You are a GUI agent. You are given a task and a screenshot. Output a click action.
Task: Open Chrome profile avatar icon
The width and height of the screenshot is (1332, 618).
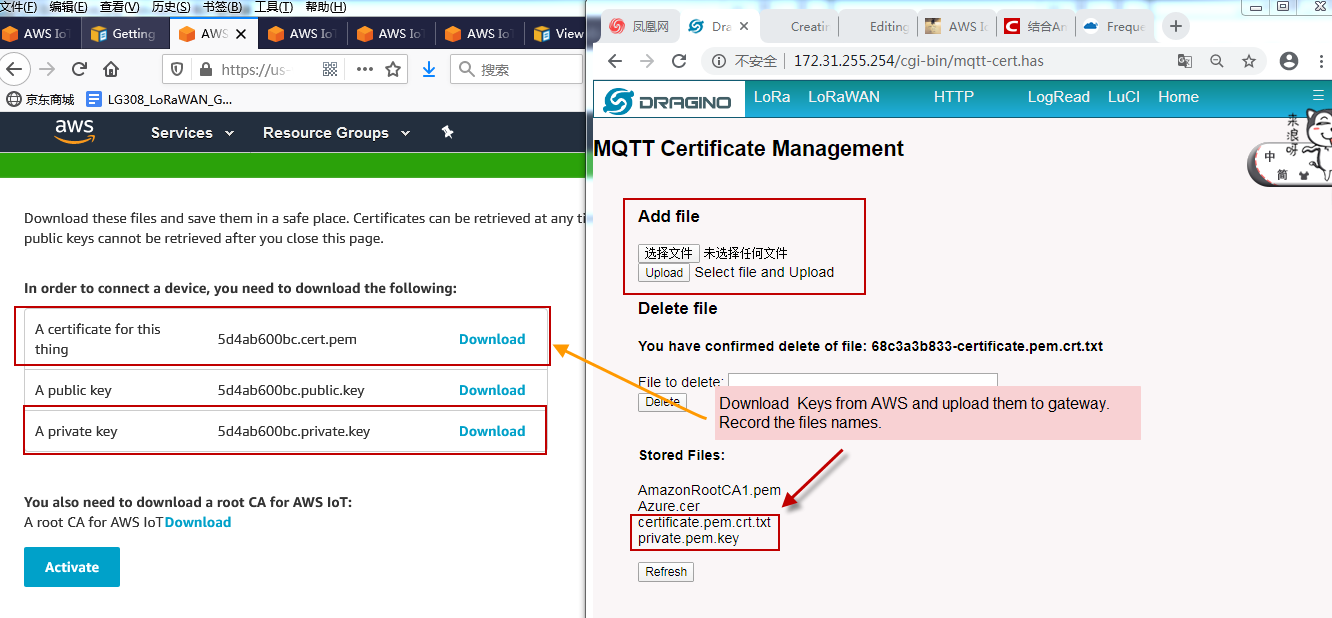(x=1289, y=61)
